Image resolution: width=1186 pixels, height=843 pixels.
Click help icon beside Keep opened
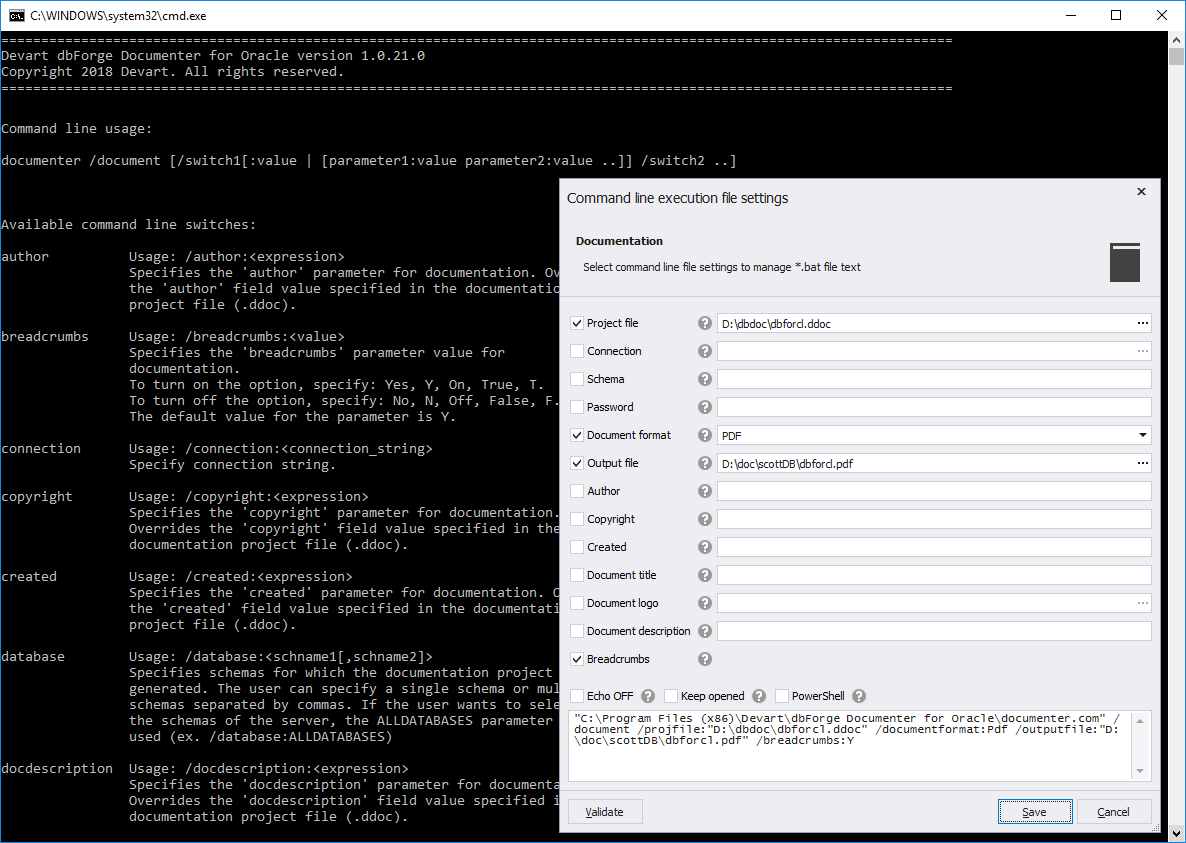coord(759,696)
